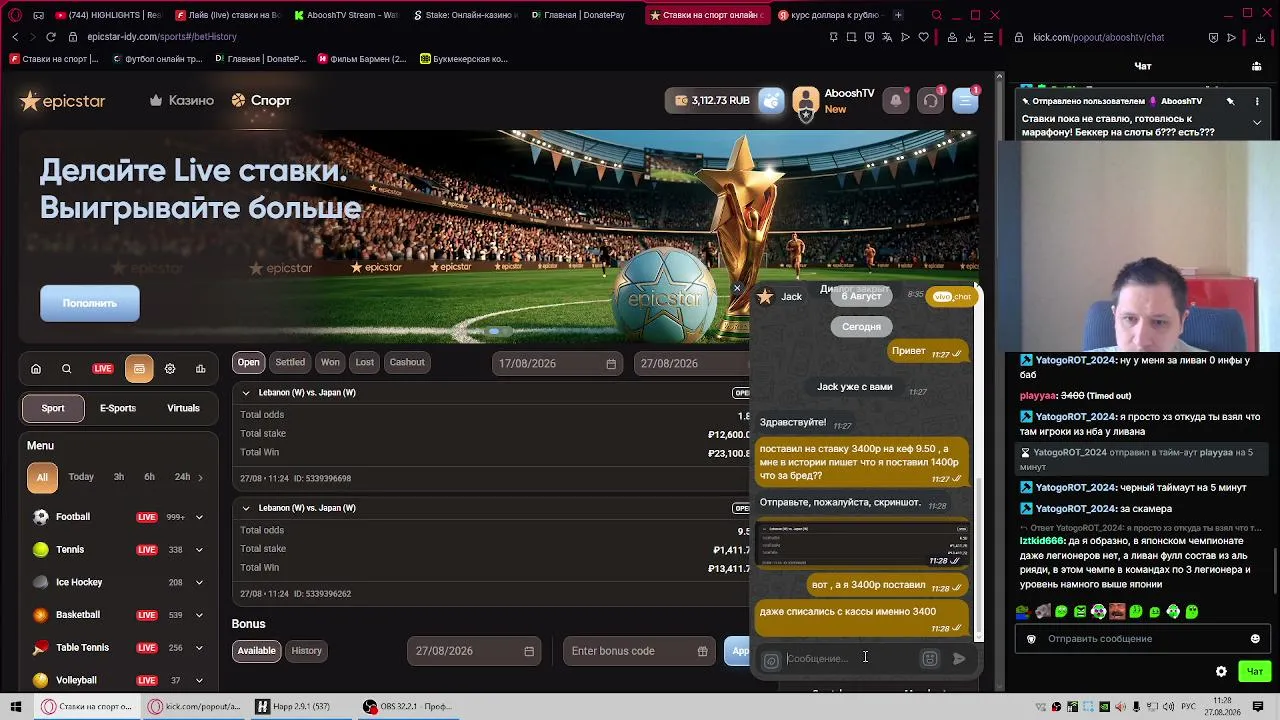Go to the epicstar logo home

[62, 101]
